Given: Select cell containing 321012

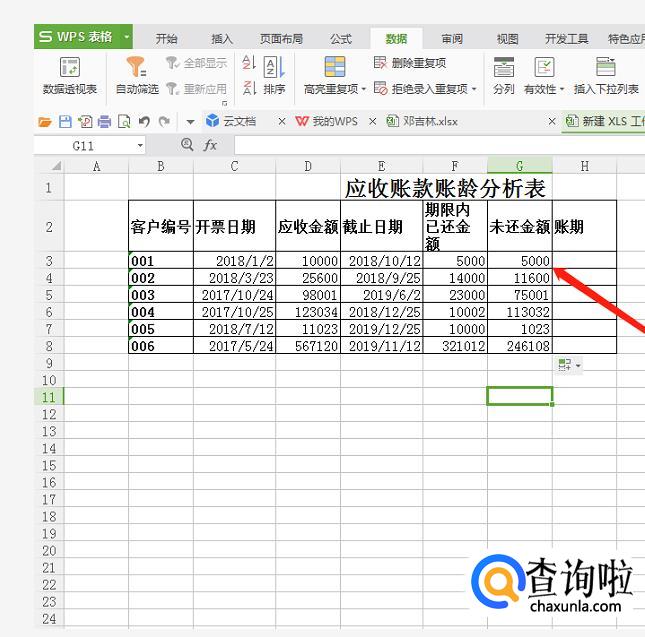Looking at the screenshot, I should 455,346.
